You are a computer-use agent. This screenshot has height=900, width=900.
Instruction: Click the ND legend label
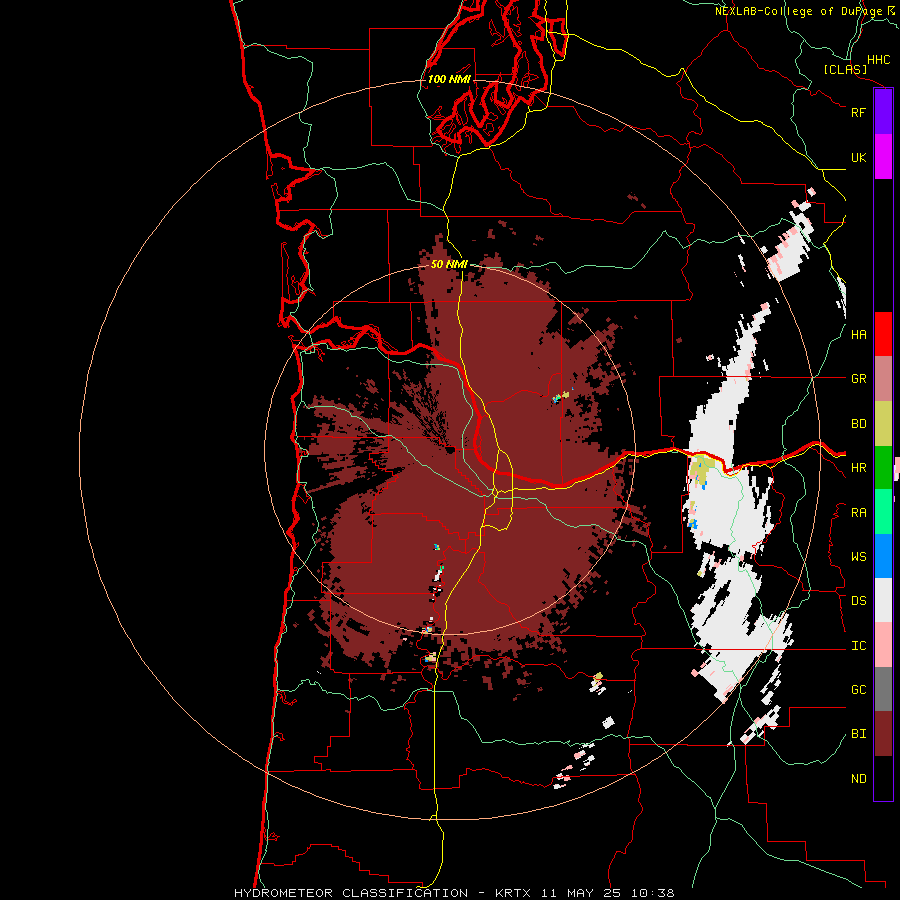point(859,779)
